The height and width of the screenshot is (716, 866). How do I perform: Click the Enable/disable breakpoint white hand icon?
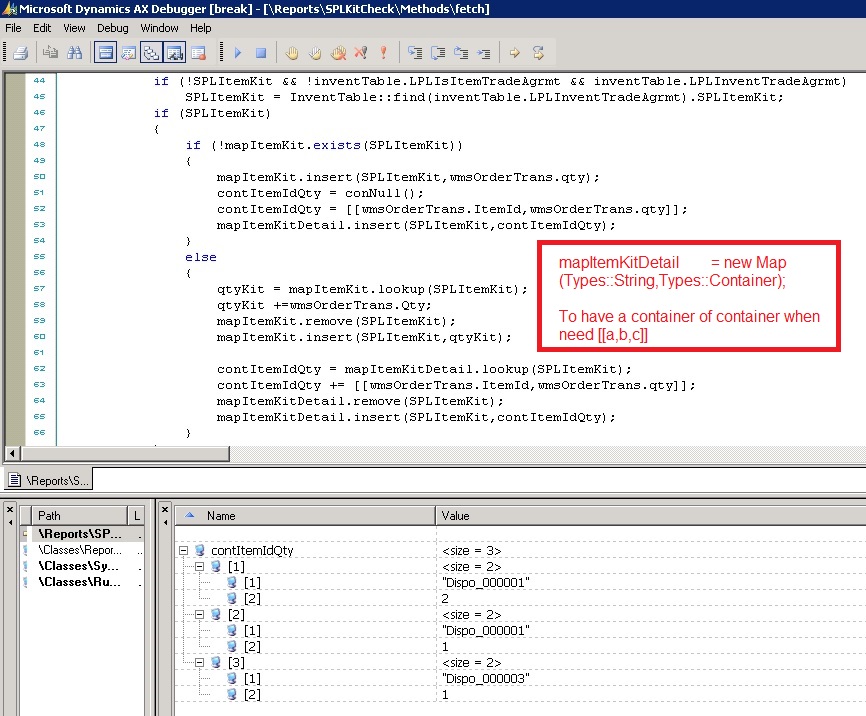coord(315,53)
